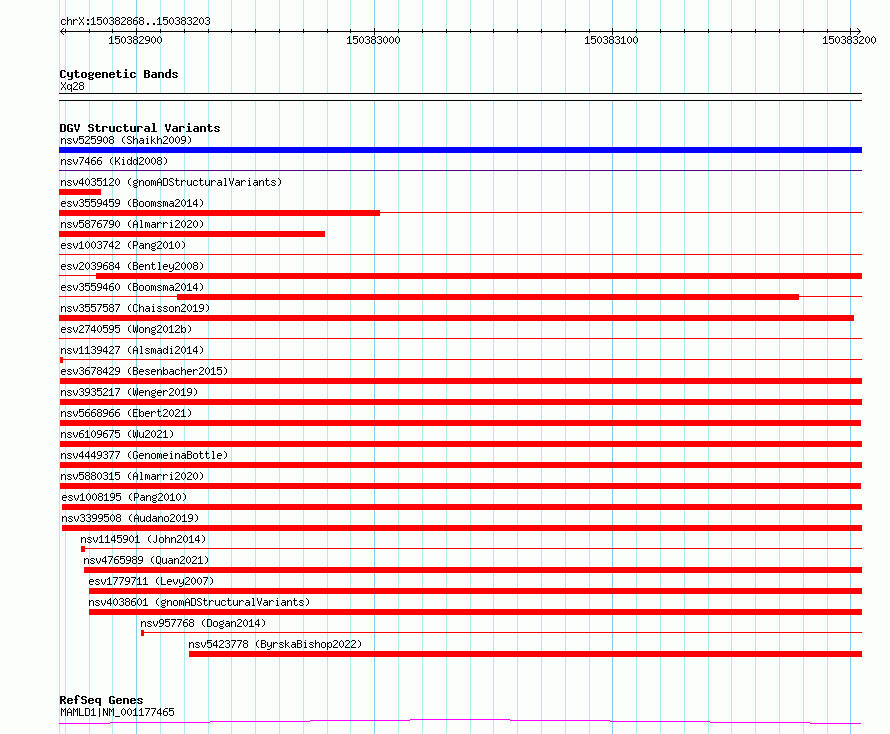
Task: Open esv2039684 (Bentley2008) variant
Action: (132, 266)
